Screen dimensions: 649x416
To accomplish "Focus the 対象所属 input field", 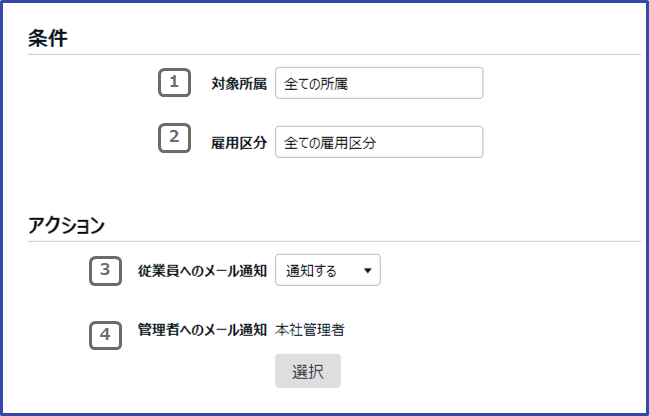I will click(378, 84).
